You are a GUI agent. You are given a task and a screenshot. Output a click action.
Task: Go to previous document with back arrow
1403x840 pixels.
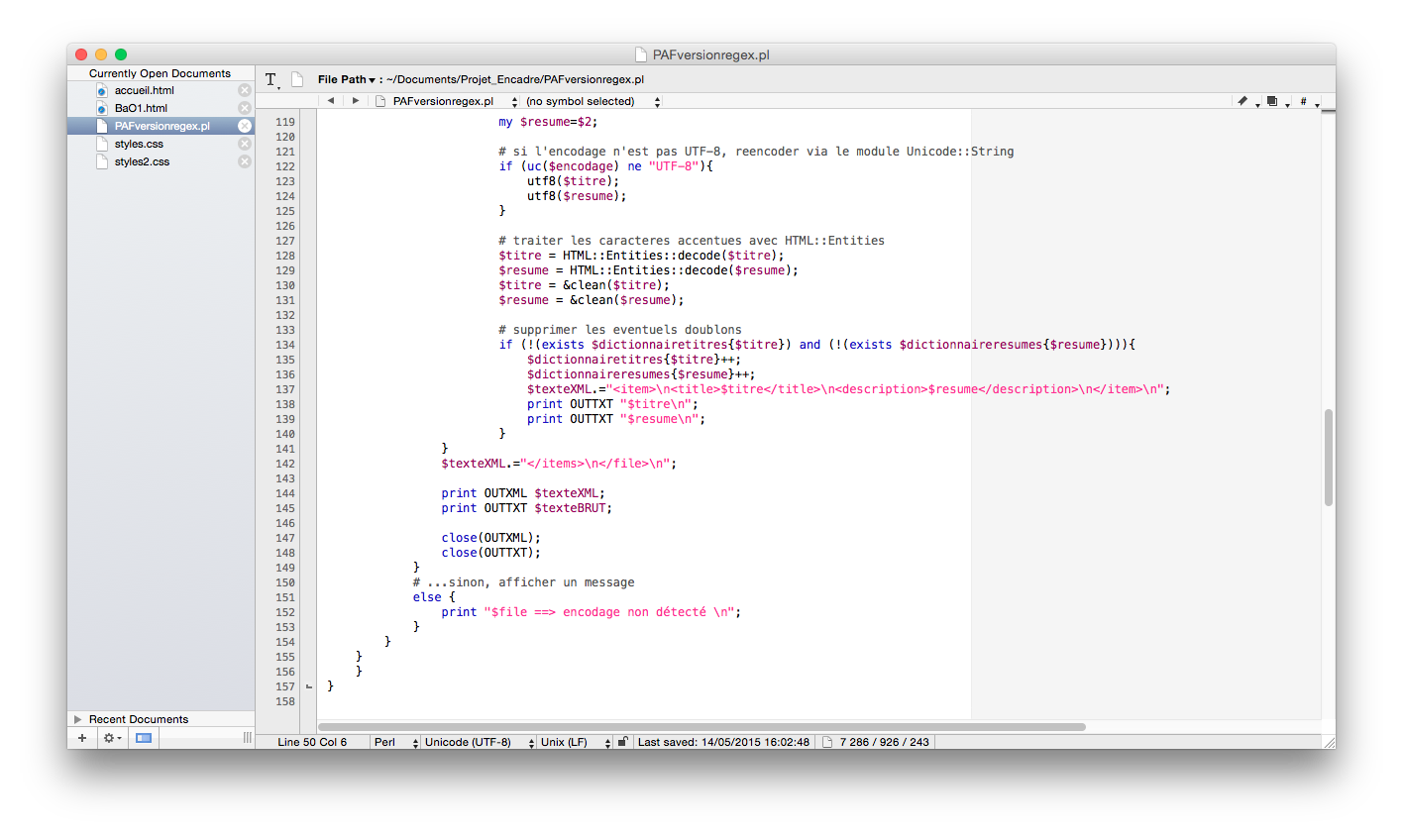coord(331,101)
